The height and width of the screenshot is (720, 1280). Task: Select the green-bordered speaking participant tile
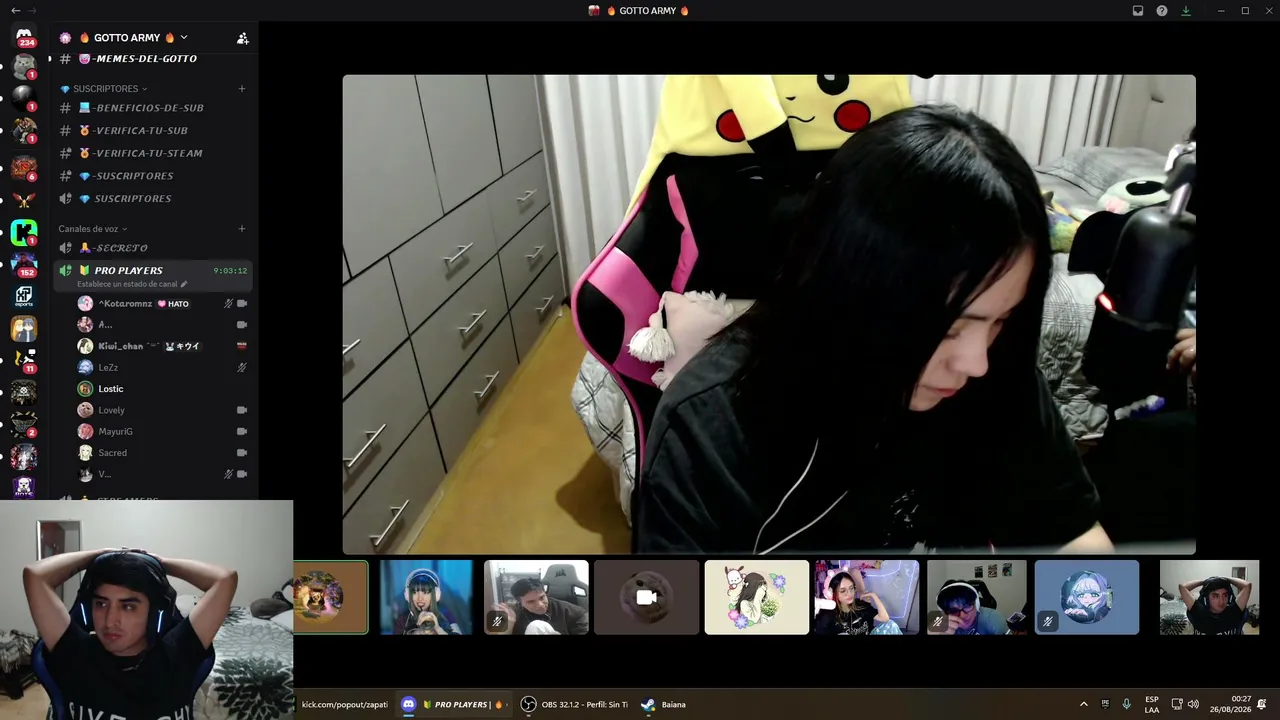(331, 597)
